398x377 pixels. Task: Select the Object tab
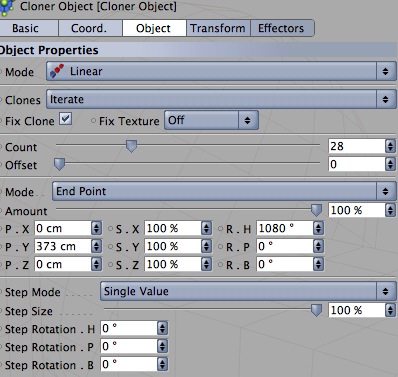click(x=154, y=28)
